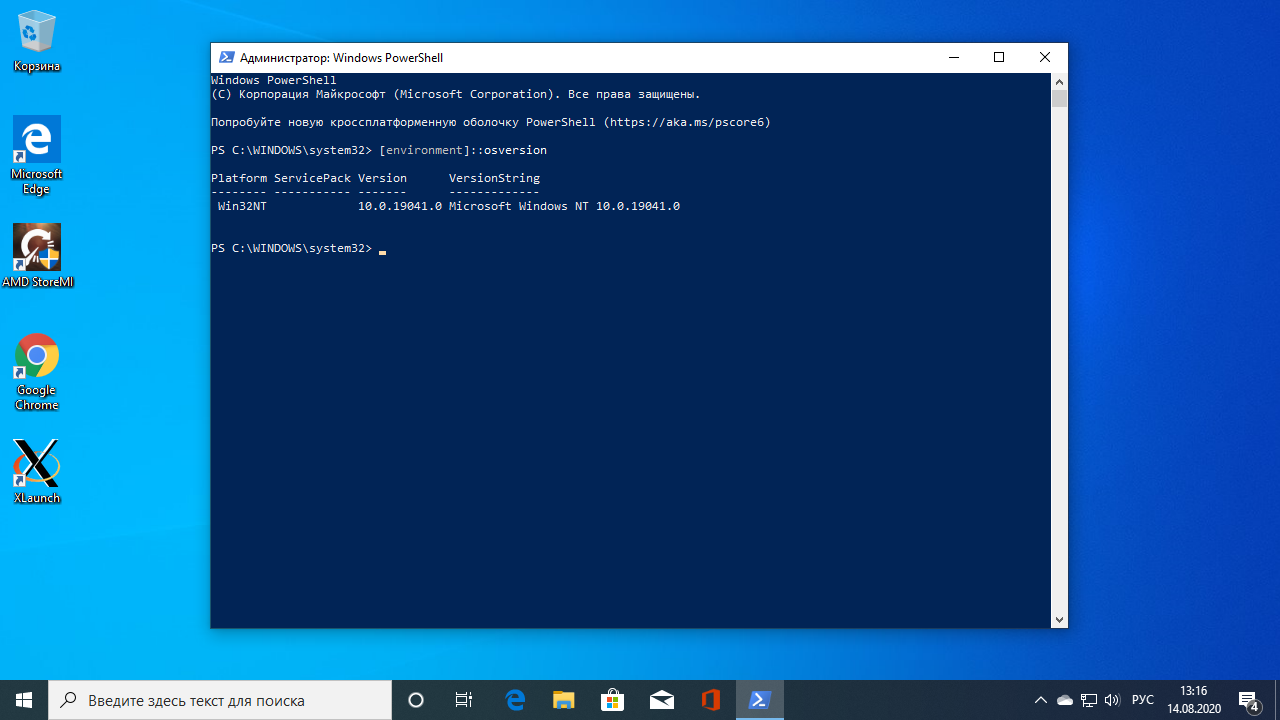Open Task View on the taskbar
The height and width of the screenshot is (720, 1280).
click(464, 700)
